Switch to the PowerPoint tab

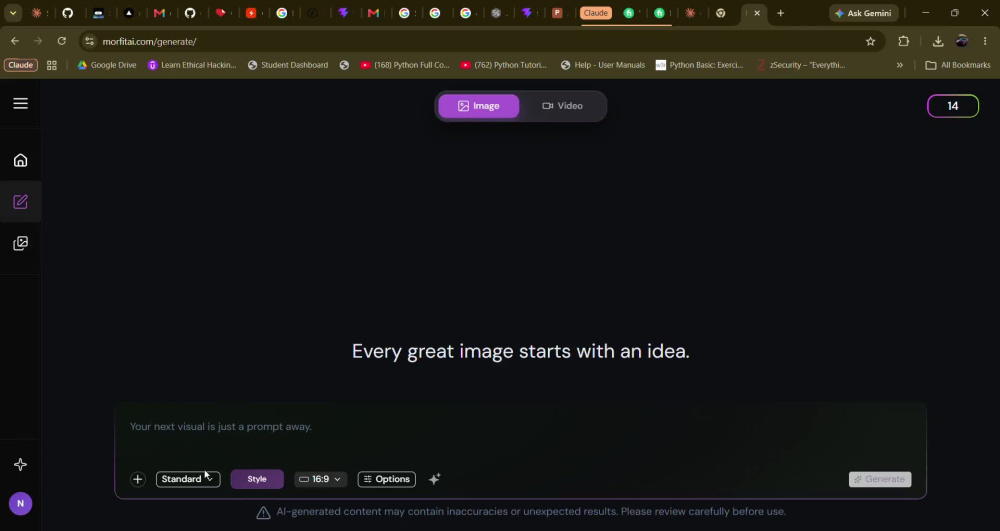[557, 13]
